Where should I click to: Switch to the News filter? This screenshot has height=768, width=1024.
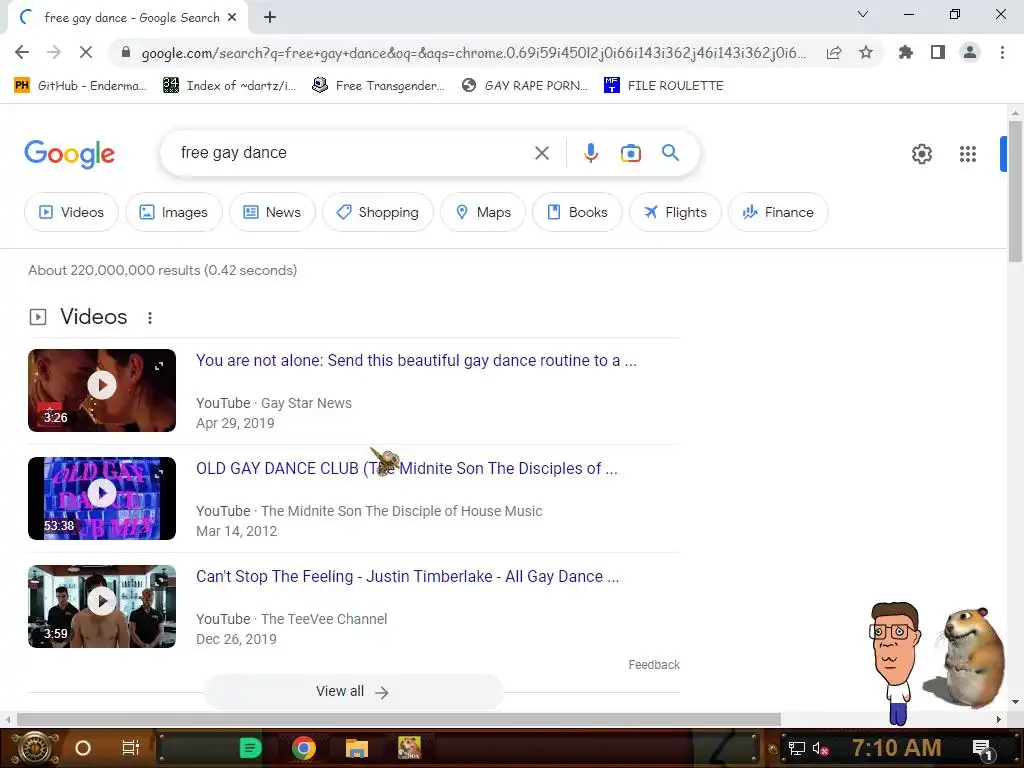[272, 212]
